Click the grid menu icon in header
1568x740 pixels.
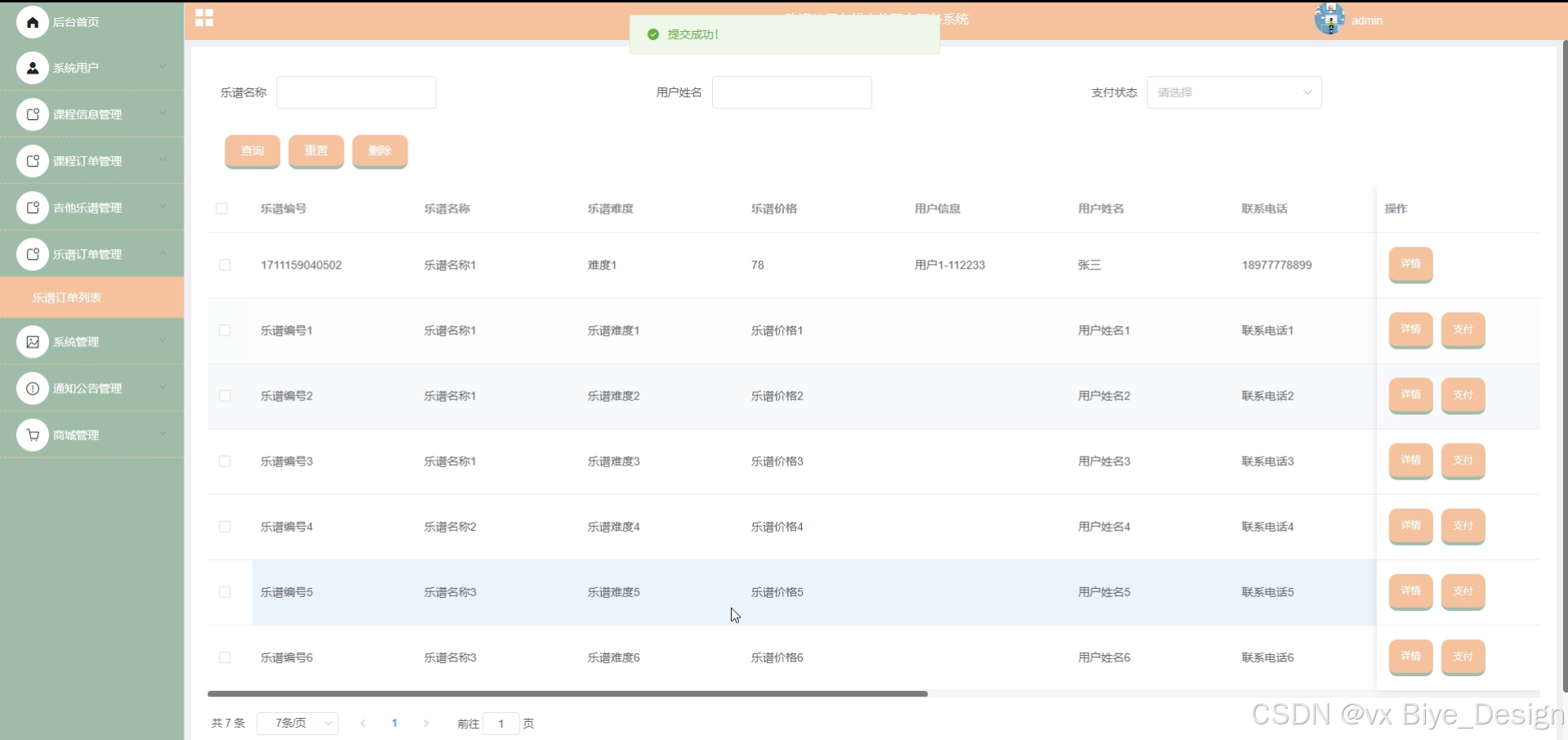(x=204, y=18)
